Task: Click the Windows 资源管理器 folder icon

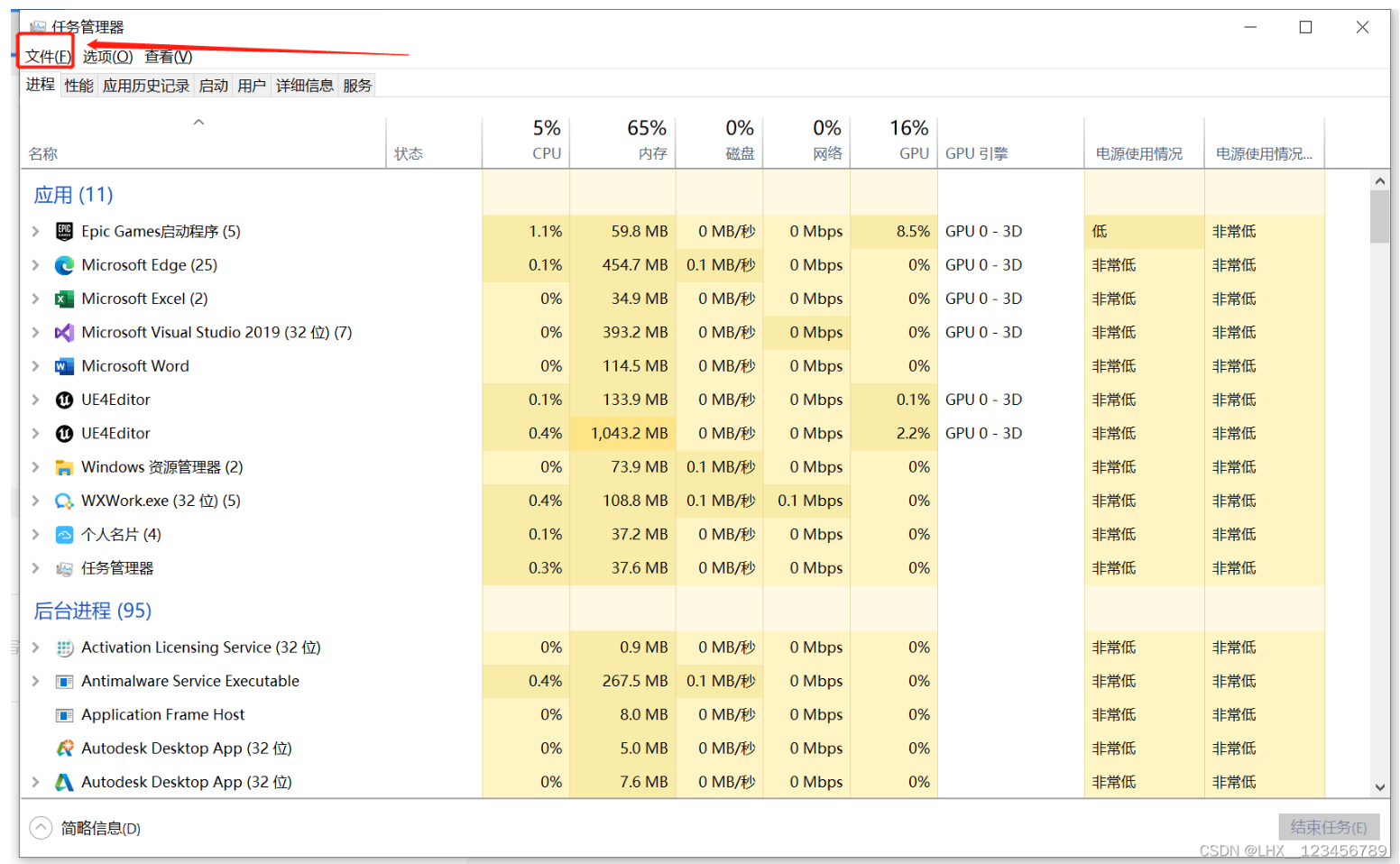Action: point(64,467)
